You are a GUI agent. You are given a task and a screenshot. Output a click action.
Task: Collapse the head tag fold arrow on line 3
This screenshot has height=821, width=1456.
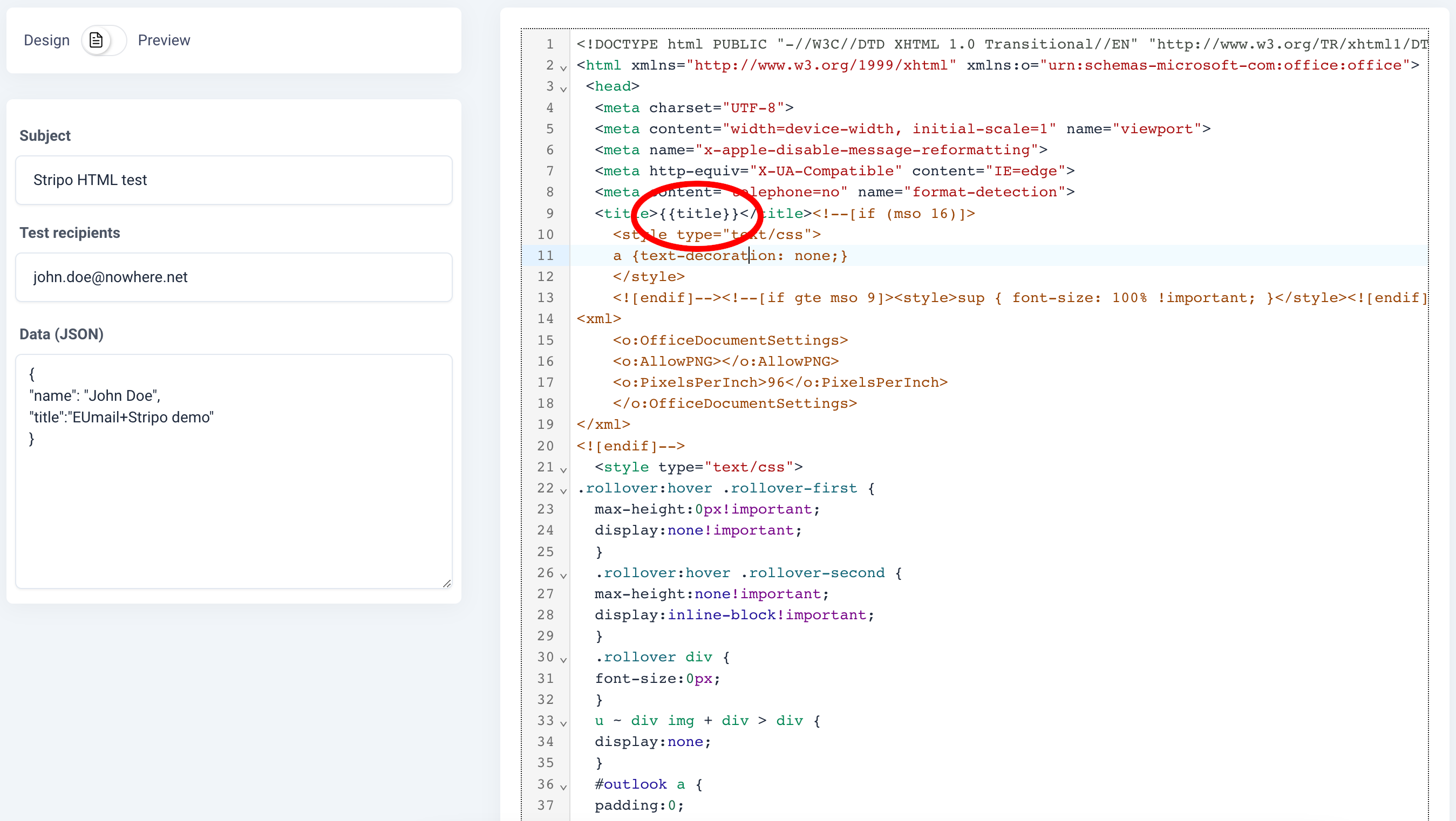(x=563, y=88)
